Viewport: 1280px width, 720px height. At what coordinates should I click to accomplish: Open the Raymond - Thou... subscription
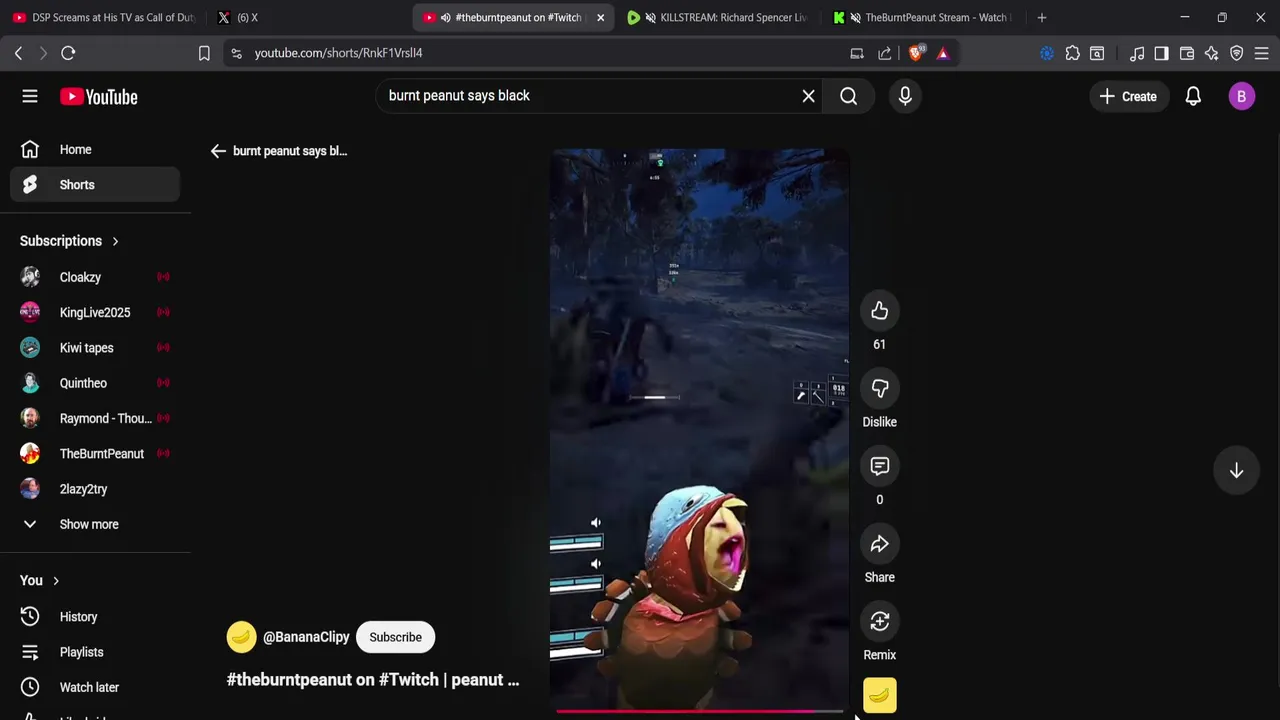[95, 419]
